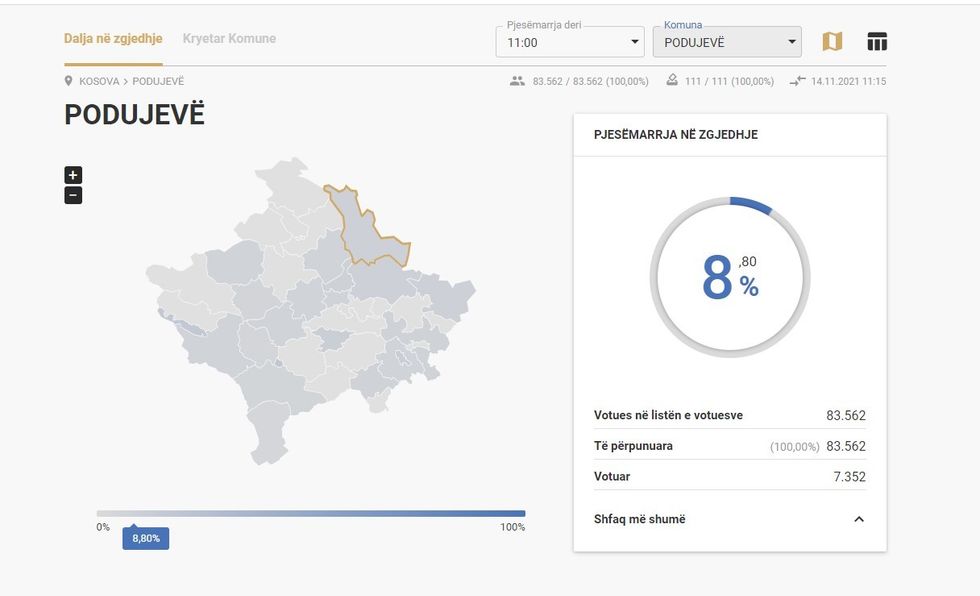Screen dimensions: 980x596
Task: Go to KOSOVA in the breadcrumb
Action: 99,81
